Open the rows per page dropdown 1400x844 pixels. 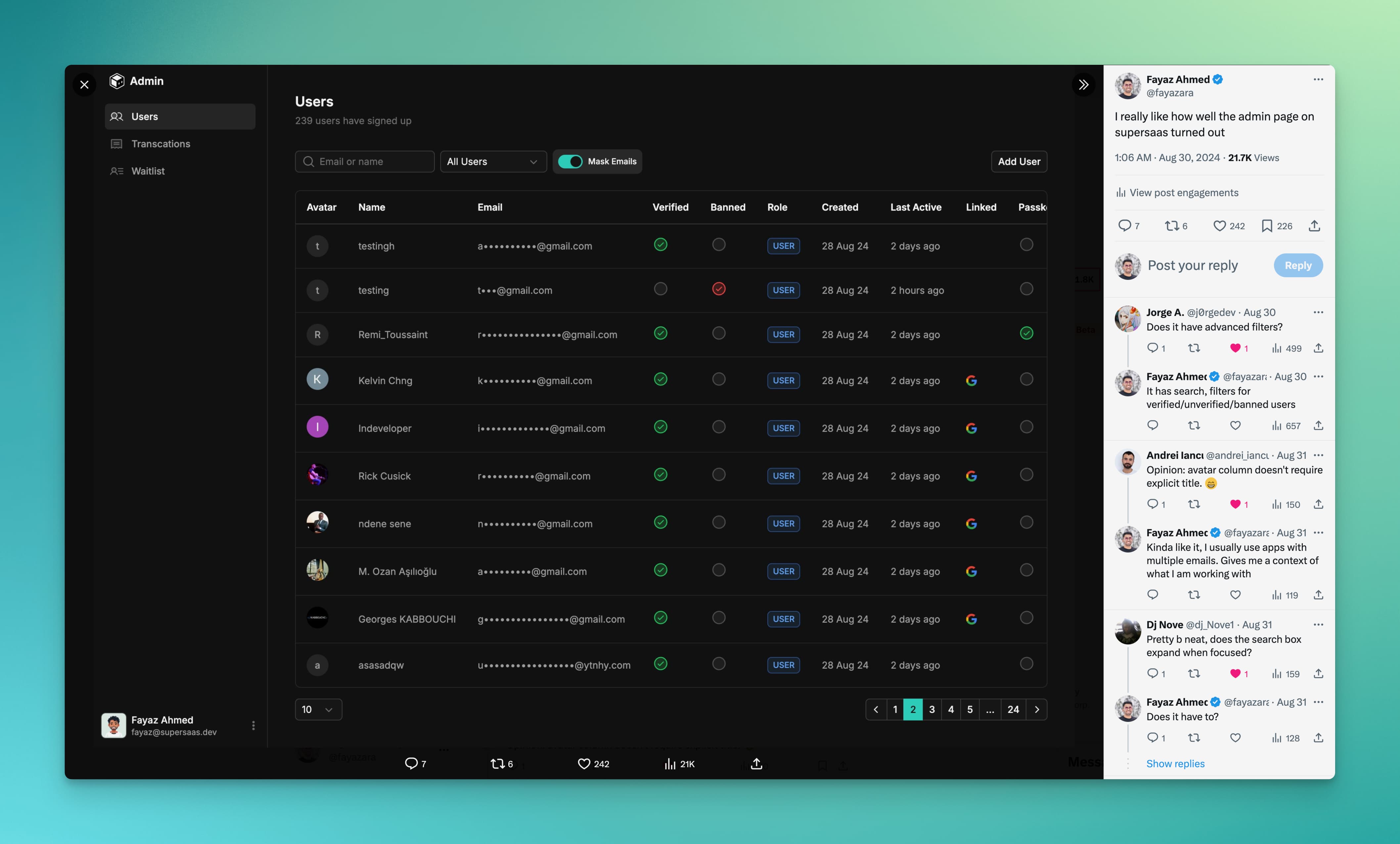pyautogui.click(x=318, y=709)
